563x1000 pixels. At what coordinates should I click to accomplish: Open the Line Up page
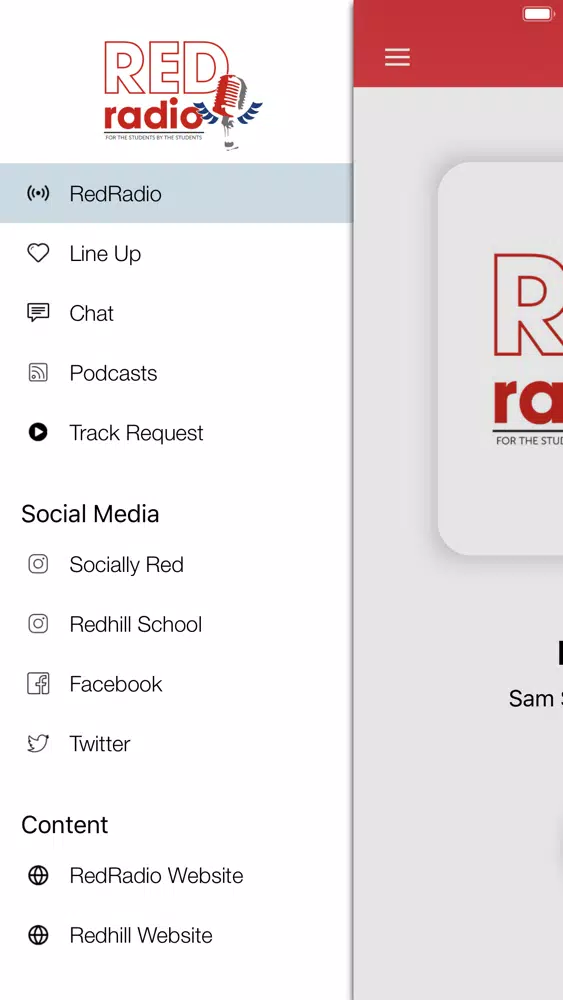tap(176, 253)
